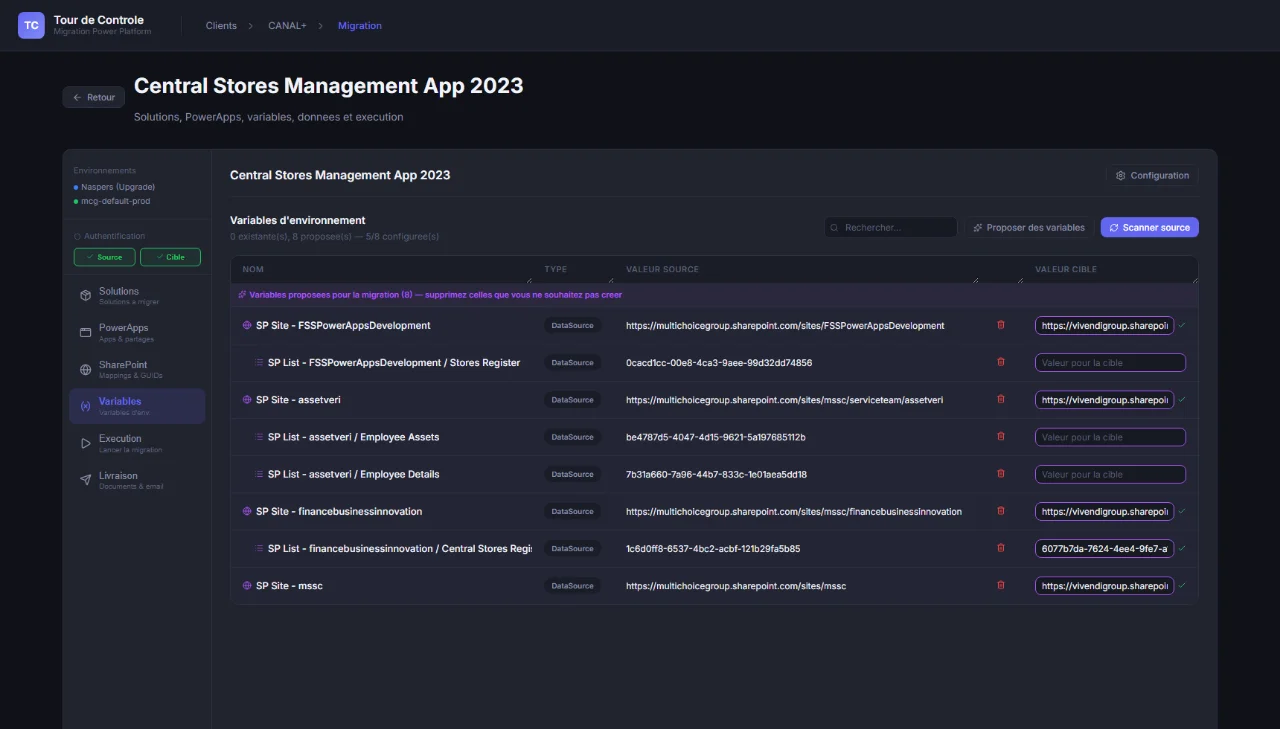1280x729 pixels.
Task: Open the Configuration button
Action: click(1152, 175)
